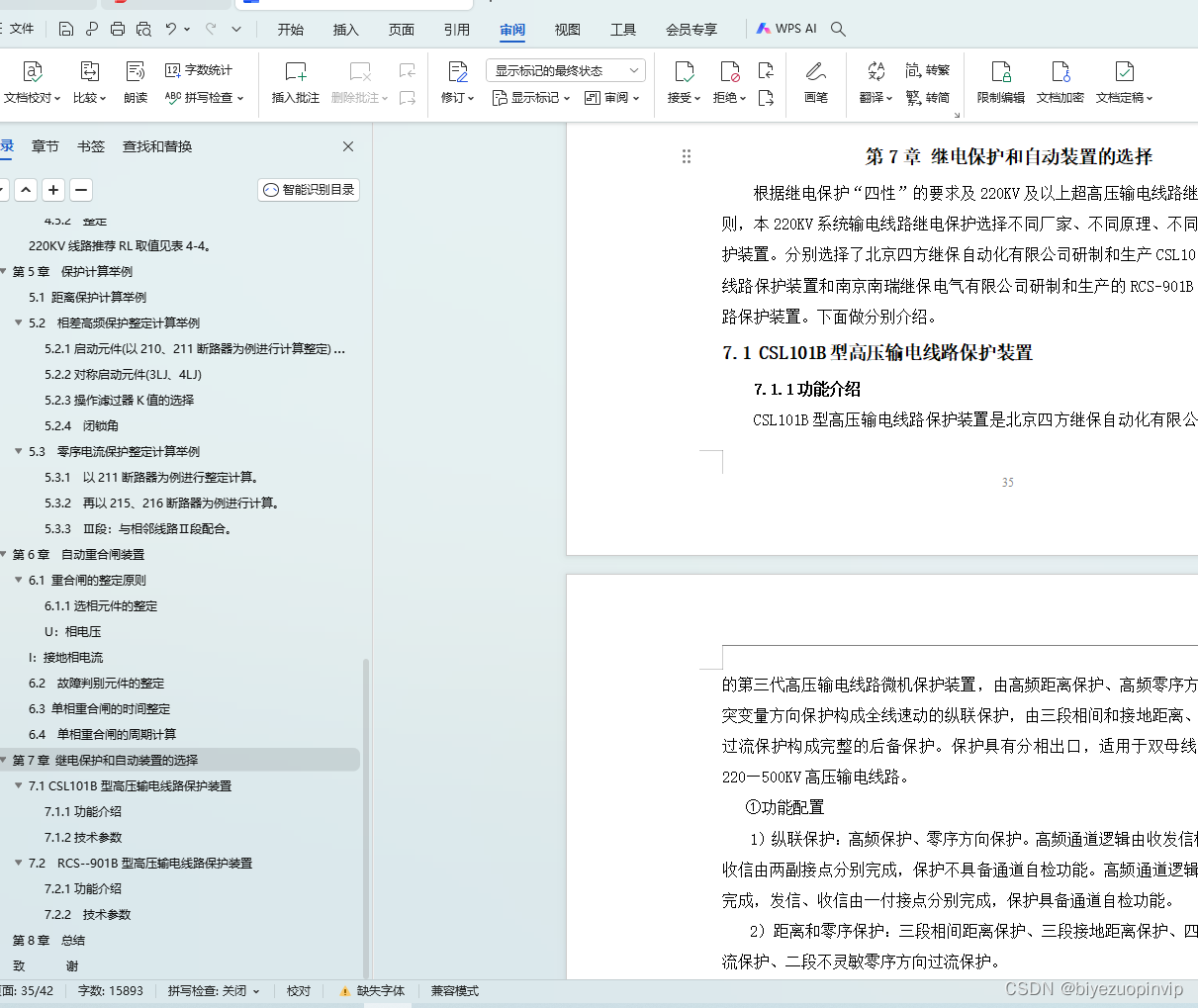1198x1008 pixels.
Task: Click 兼容模式 in status bar
Action: click(x=455, y=990)
